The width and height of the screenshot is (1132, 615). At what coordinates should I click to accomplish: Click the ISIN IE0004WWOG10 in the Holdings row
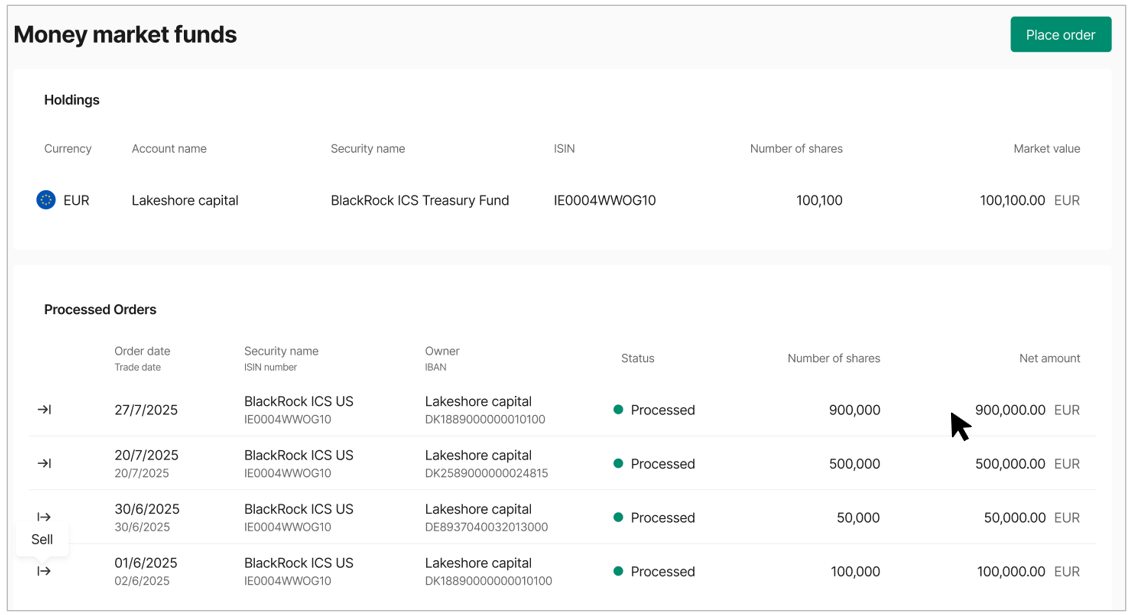coord(605,201)
